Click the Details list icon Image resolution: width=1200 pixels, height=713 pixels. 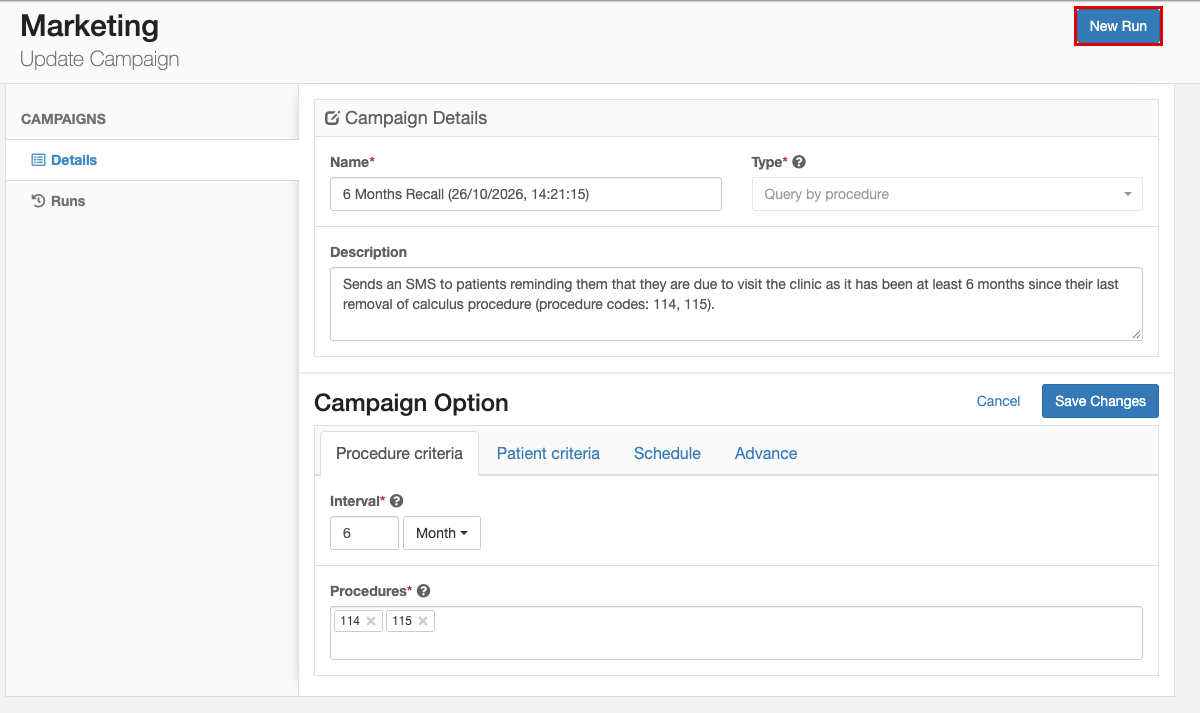38,160
